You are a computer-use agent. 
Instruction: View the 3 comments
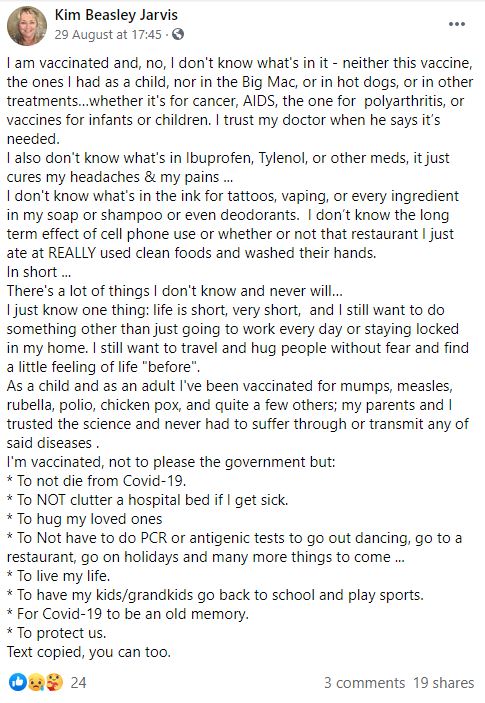364,682
